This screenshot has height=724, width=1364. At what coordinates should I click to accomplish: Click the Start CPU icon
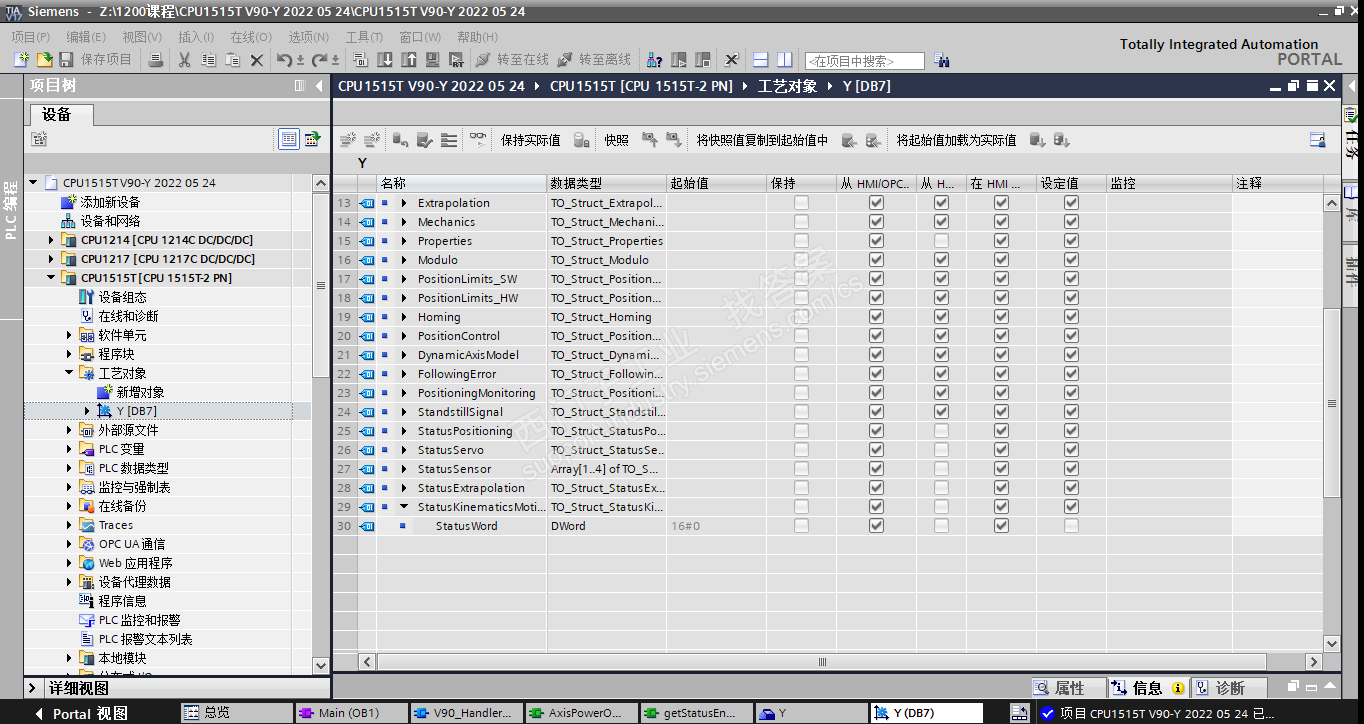679,60
